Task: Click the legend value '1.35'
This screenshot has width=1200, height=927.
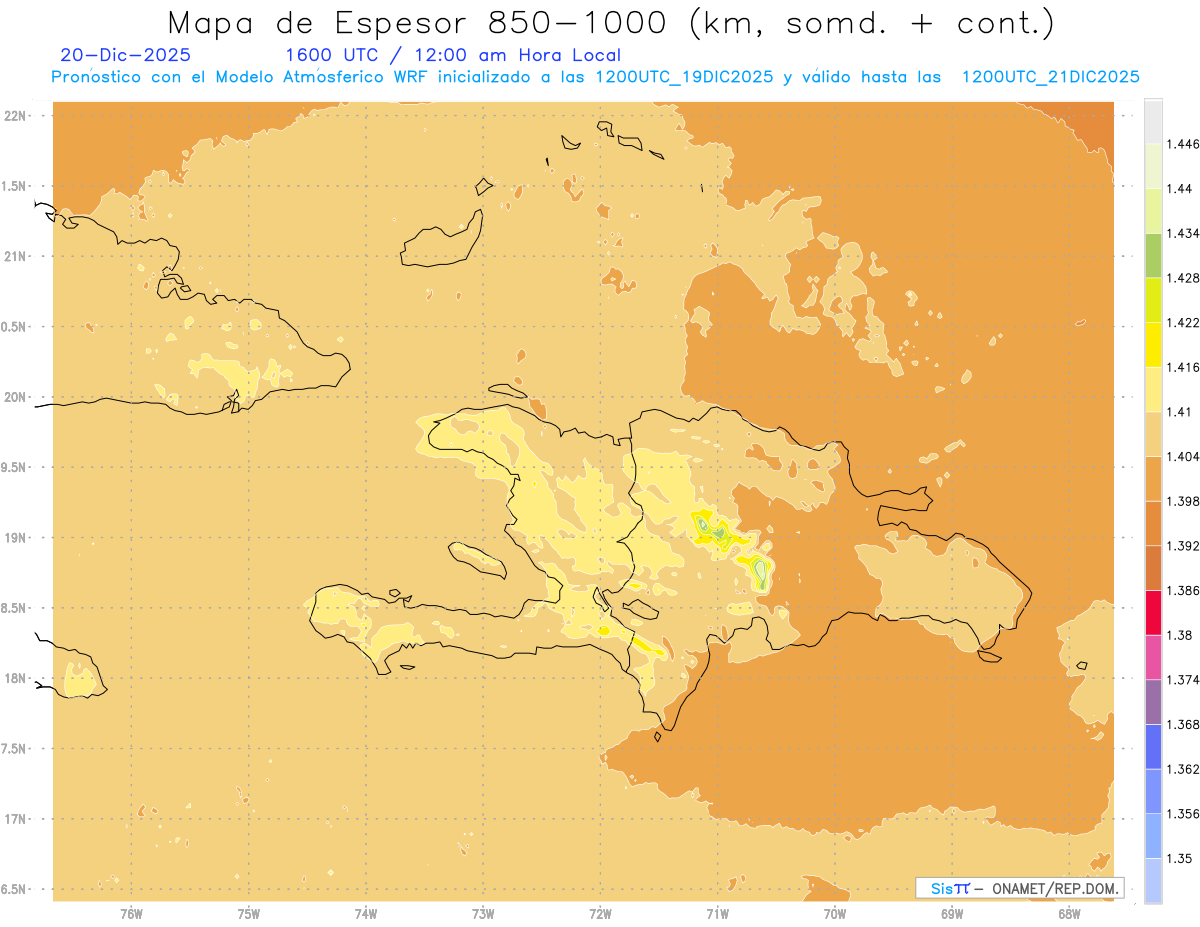Action: point(1180,858)
